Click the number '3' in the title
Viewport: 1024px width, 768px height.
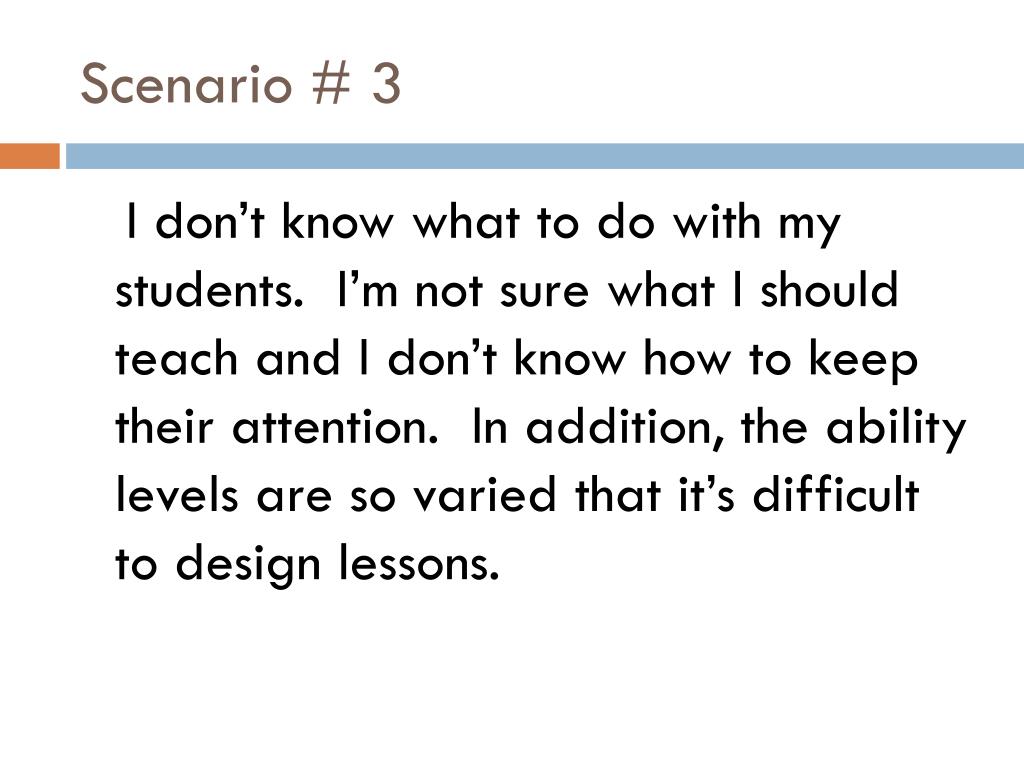(386, 84)
